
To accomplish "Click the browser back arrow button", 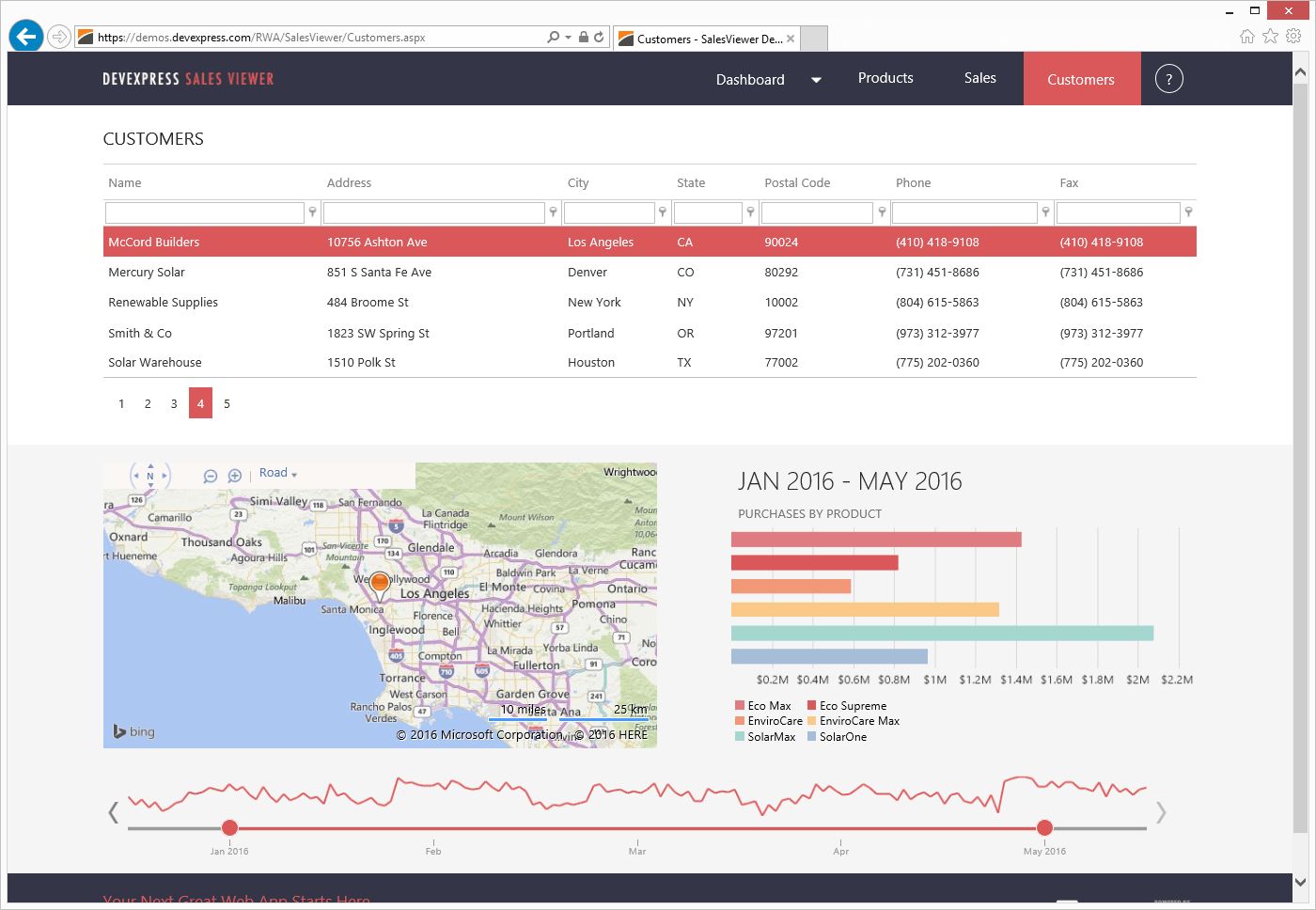I will [x=26, y=37].
